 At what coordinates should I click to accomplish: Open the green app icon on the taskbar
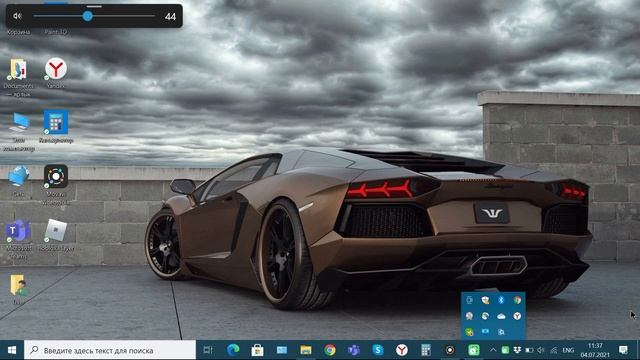(473, 350)
